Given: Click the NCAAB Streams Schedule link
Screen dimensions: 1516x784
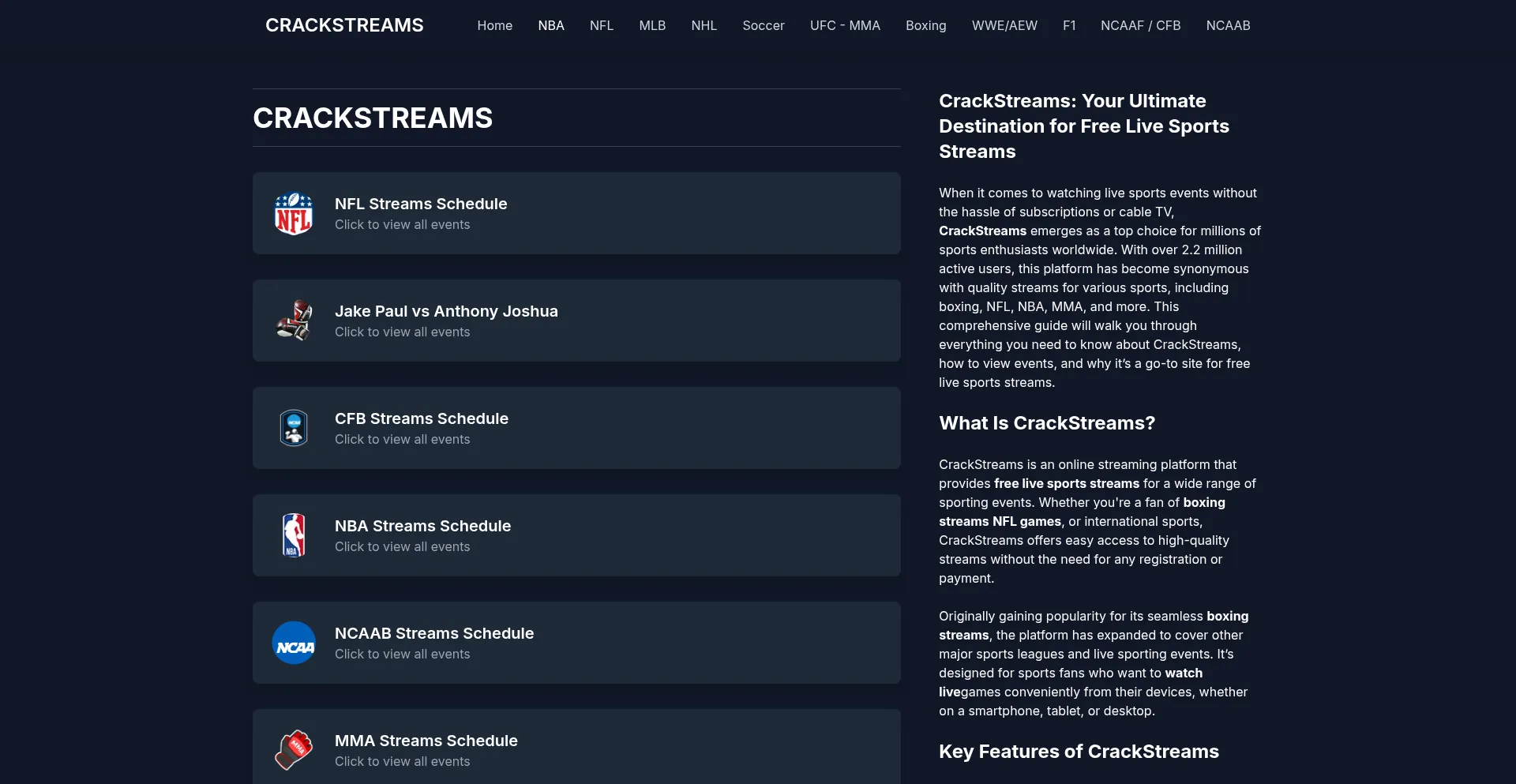Looking at the screenshot, I should coord(433,632).
